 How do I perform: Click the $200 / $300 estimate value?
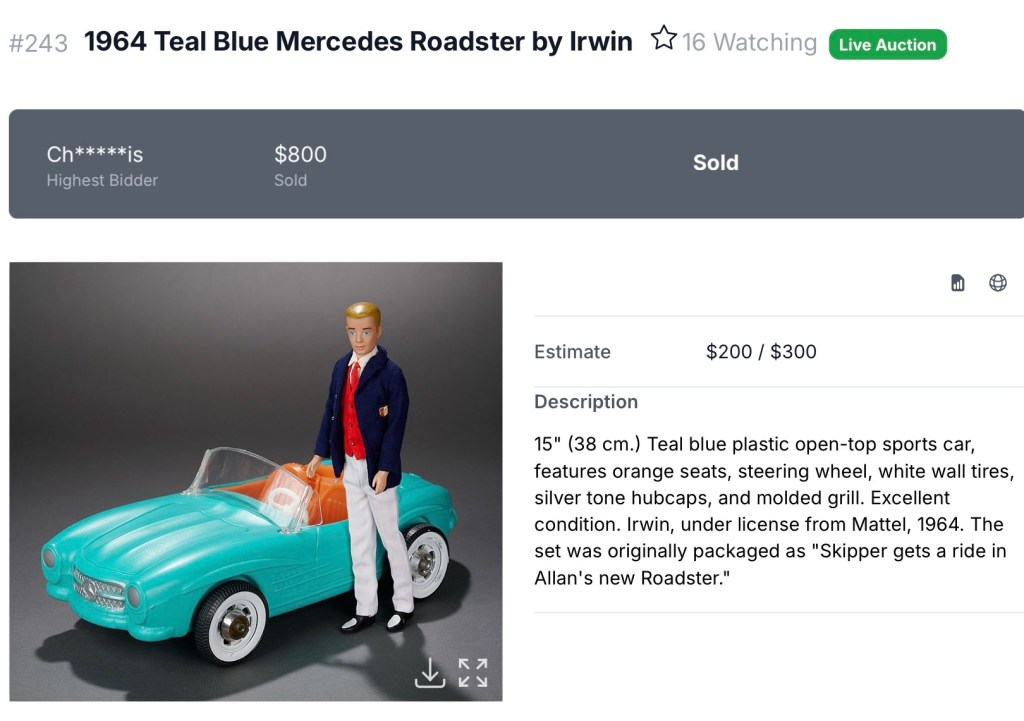pyautogui.click(x=761, y=352)
